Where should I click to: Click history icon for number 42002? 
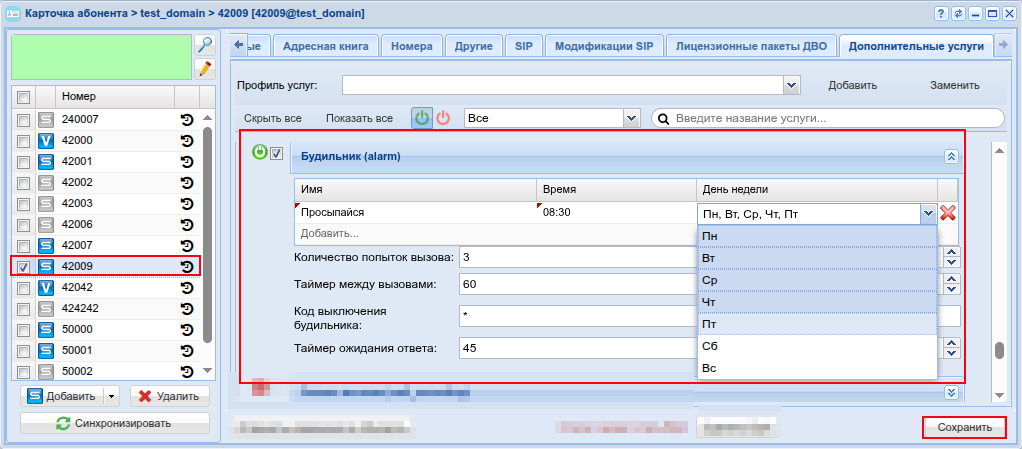tap(187, 182)
